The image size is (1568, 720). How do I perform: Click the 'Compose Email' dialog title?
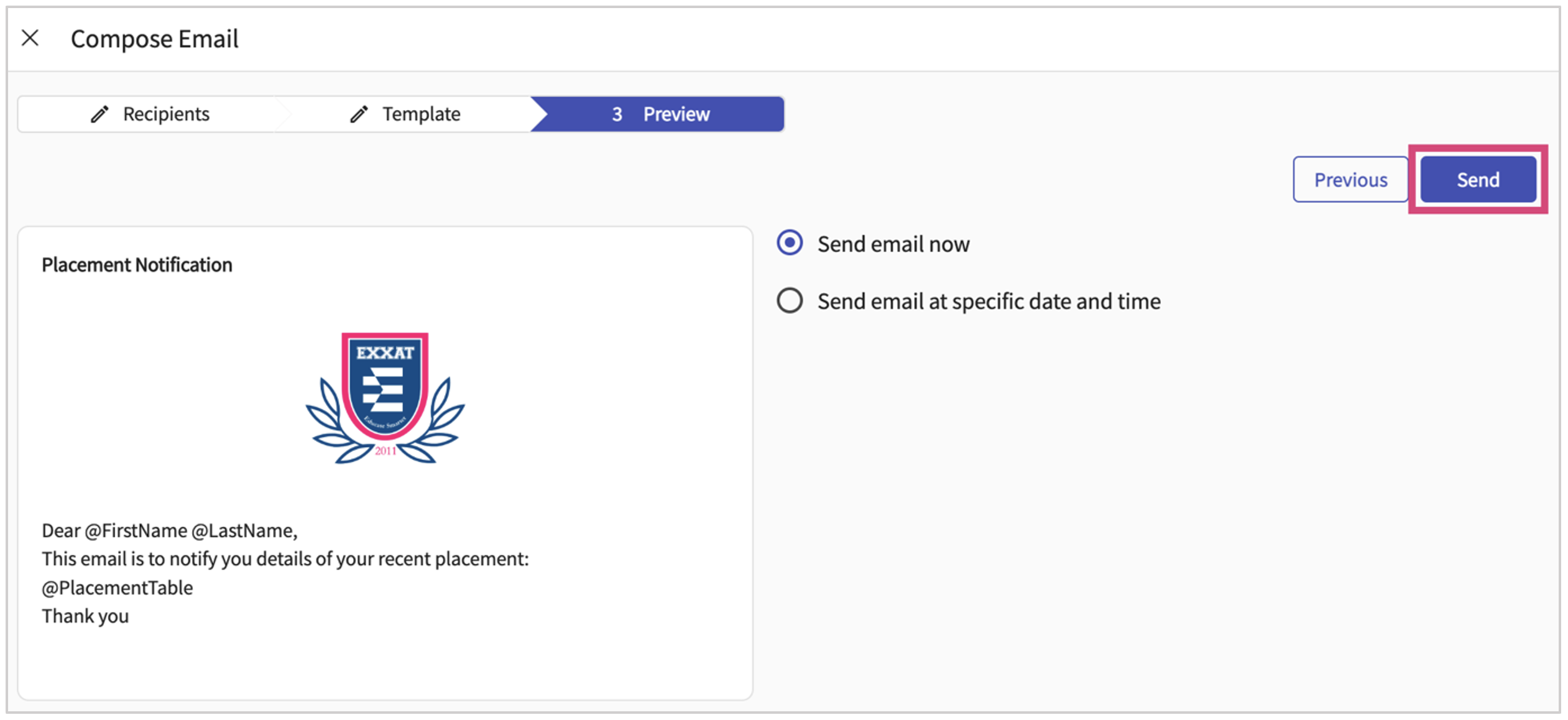154,39
